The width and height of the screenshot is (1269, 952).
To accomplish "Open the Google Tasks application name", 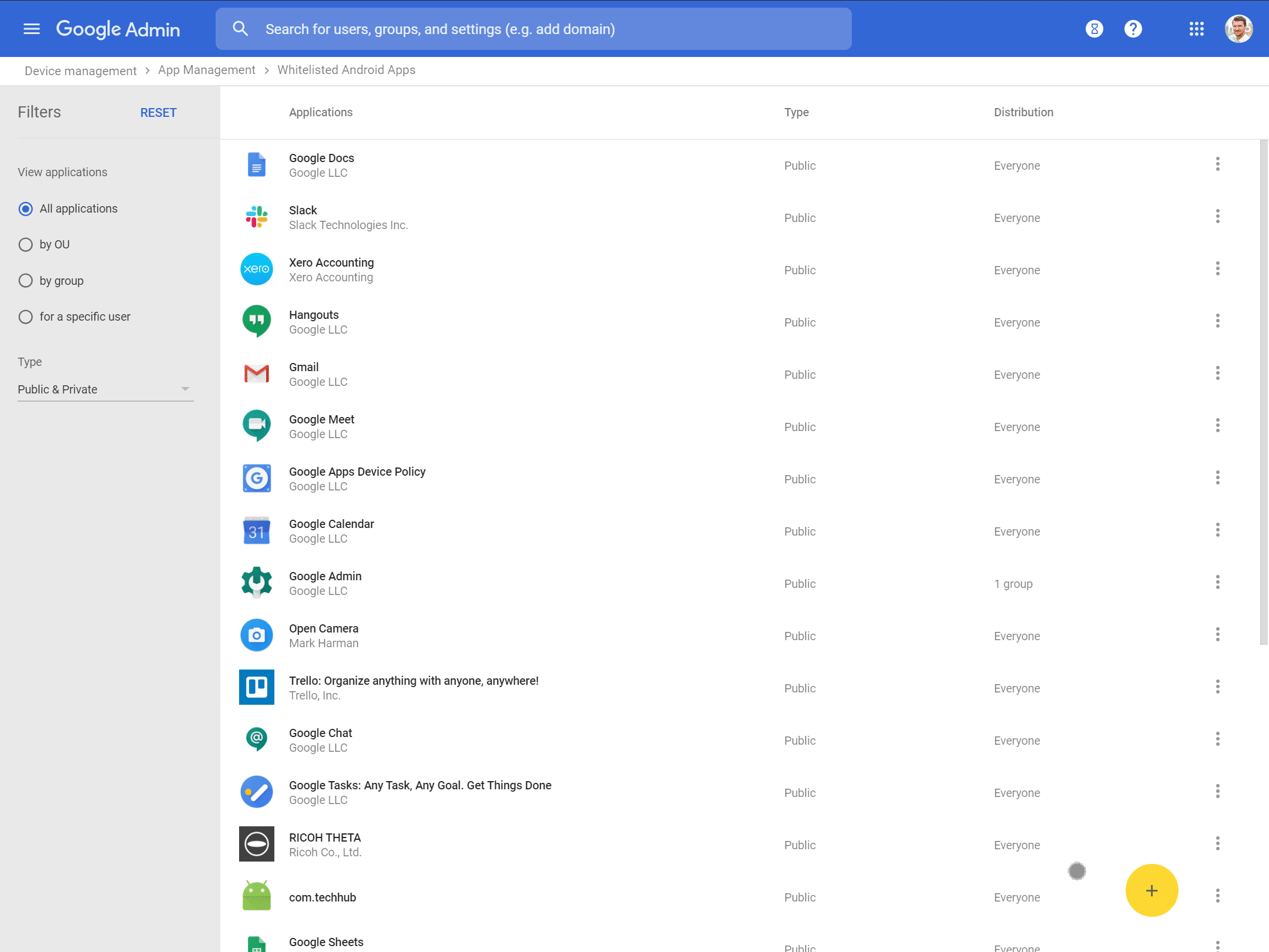I will [x=420, y=785].
